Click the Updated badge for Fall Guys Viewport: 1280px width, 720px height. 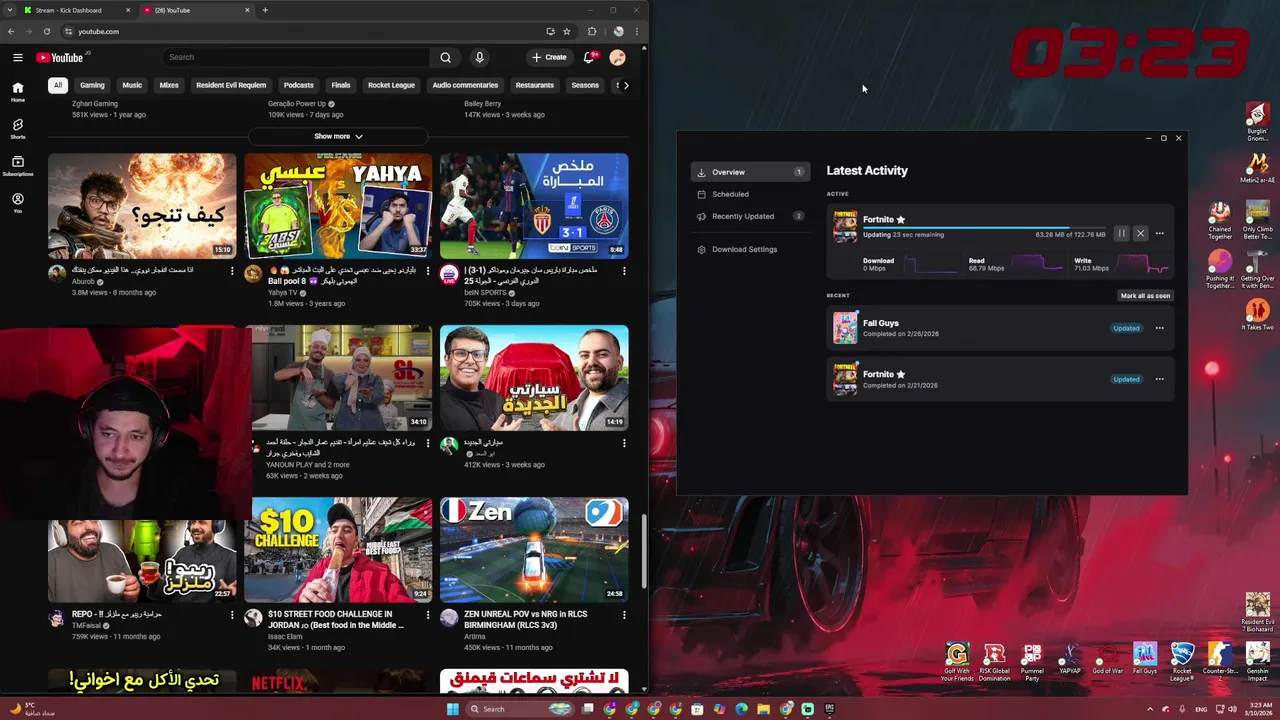click(x=1126, y=328)
